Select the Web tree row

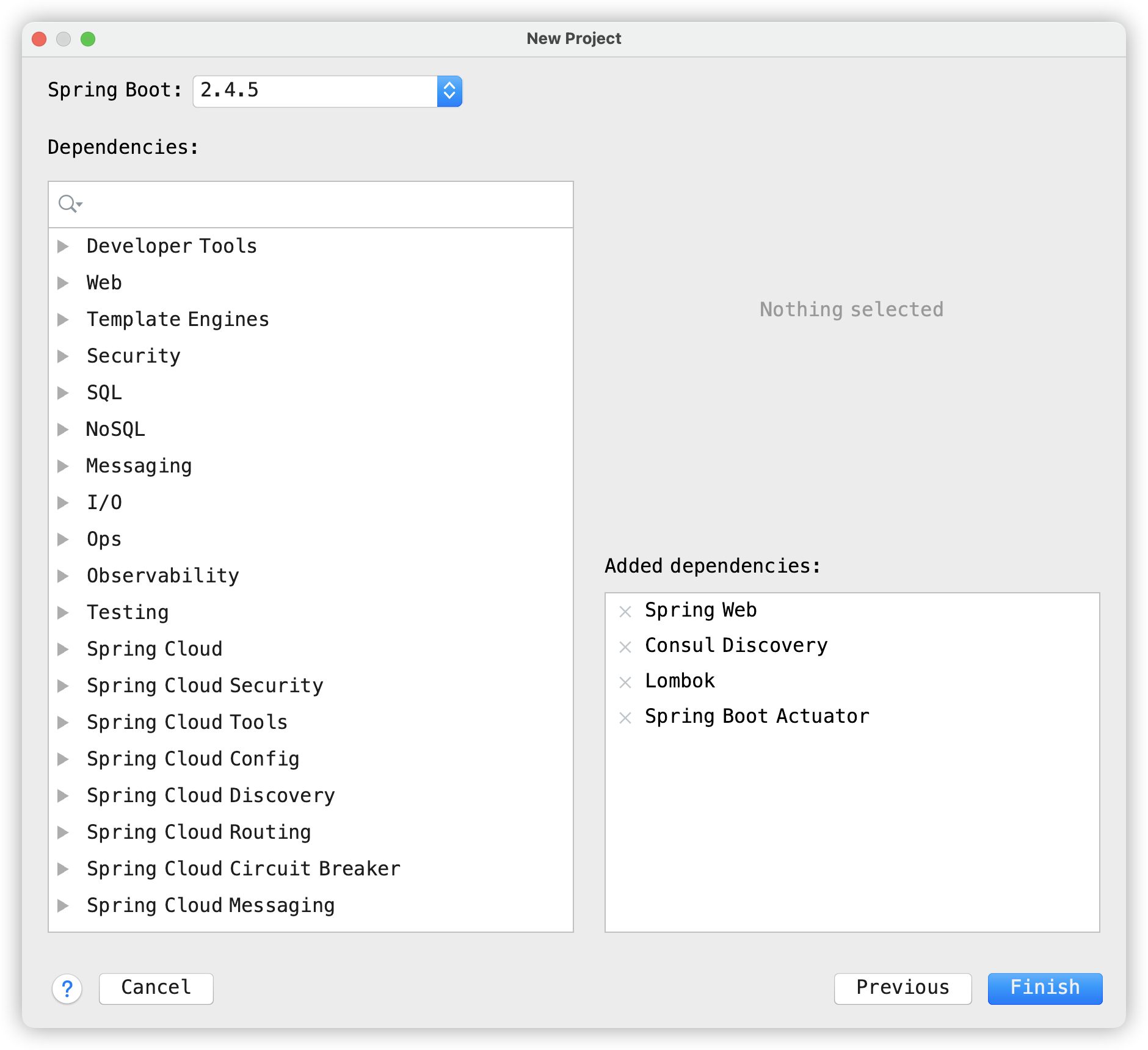[311, 283]
